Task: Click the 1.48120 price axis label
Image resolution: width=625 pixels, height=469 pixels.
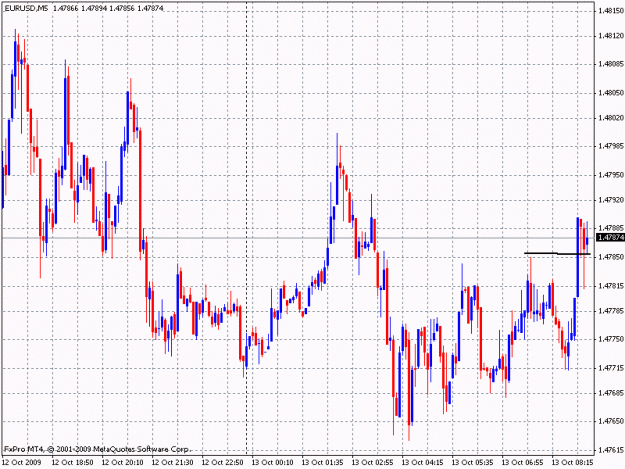Action: pyautogui.click(x=611, y=36)
